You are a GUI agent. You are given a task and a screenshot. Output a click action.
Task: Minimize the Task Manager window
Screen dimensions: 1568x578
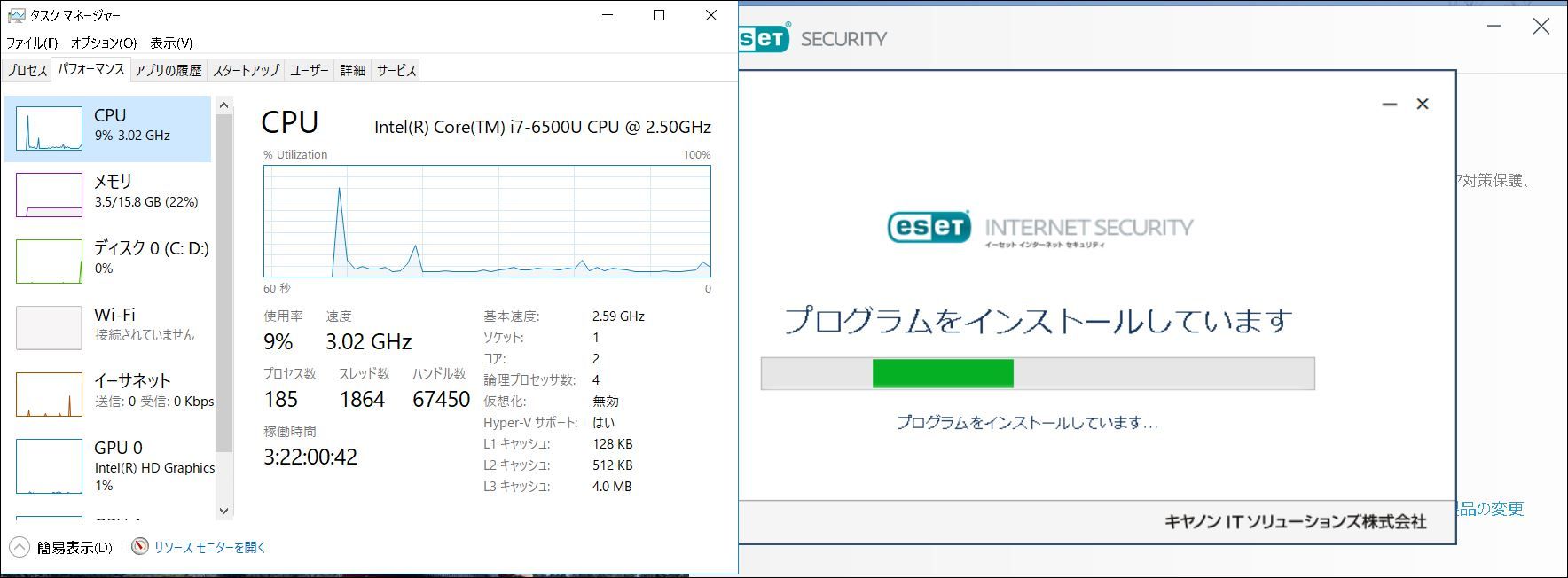coord(608,15)
